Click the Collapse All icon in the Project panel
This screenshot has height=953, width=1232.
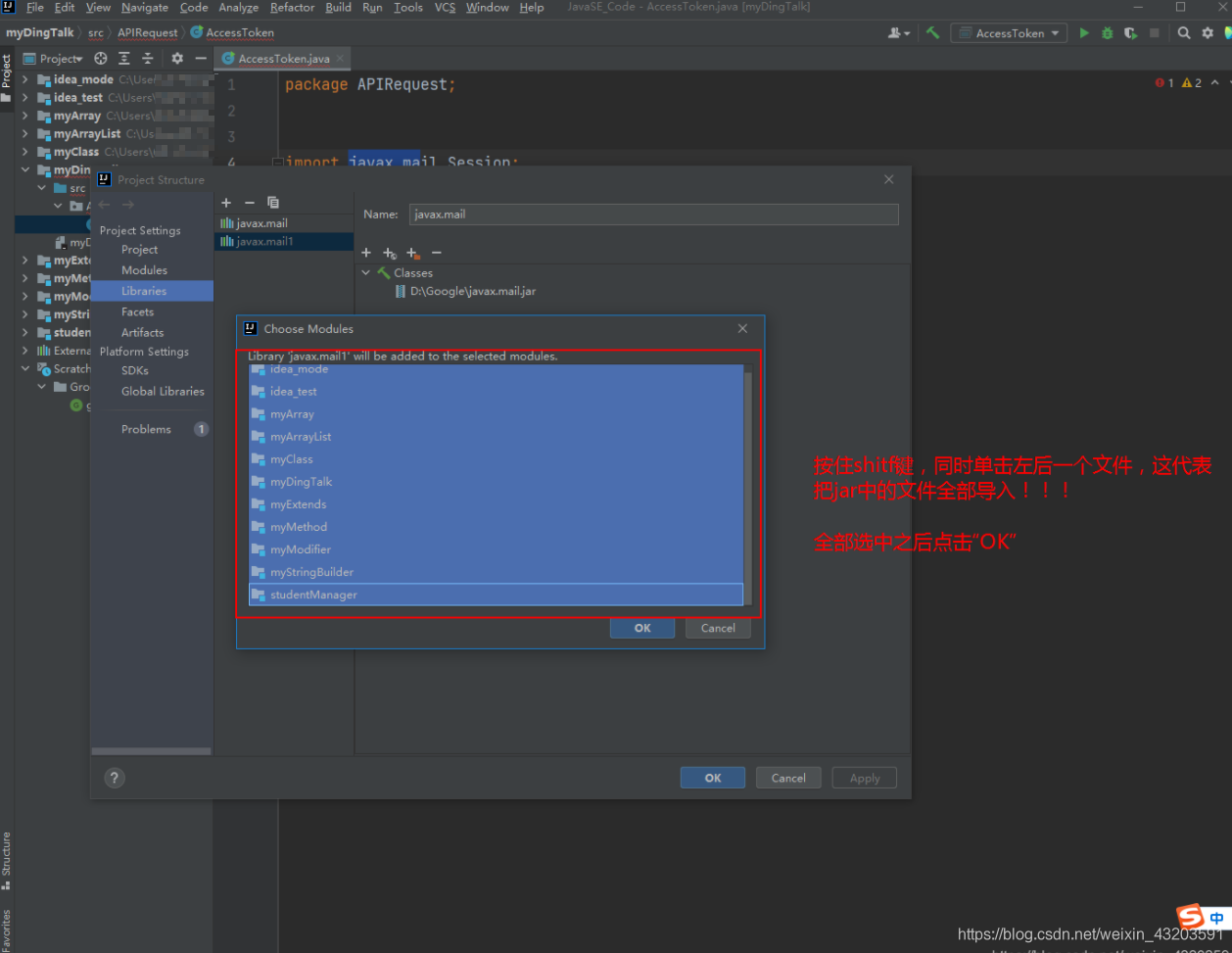pyautogui.click(x=148, y=59)
